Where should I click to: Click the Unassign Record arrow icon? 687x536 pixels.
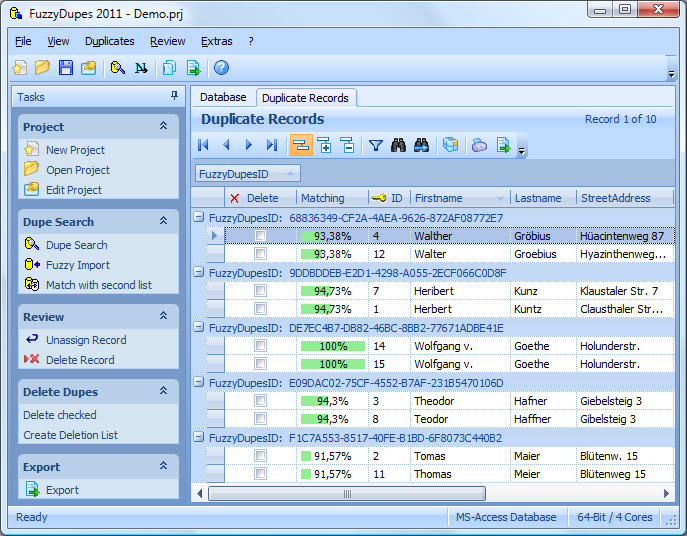coord(32,339)
